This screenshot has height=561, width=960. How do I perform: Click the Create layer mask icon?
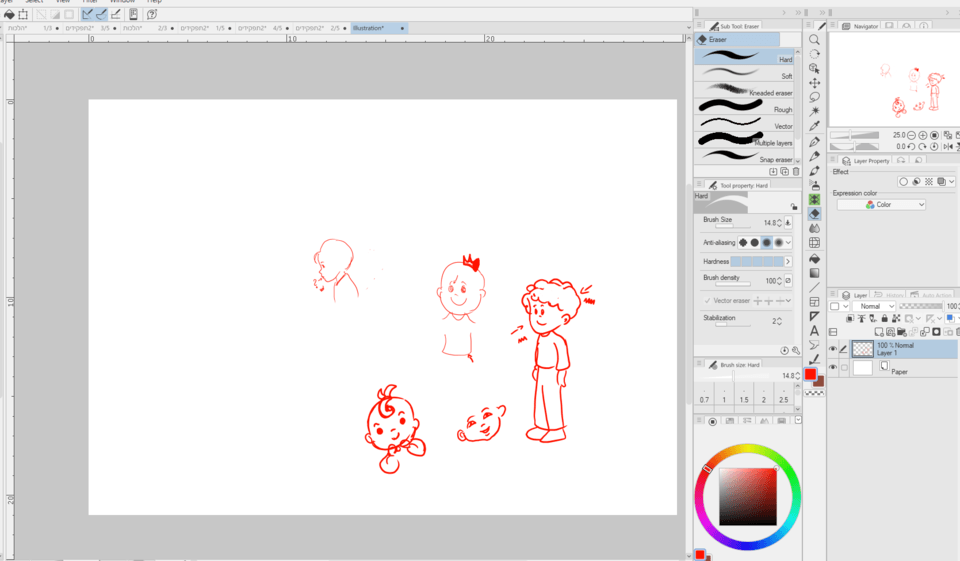[936, 332]
